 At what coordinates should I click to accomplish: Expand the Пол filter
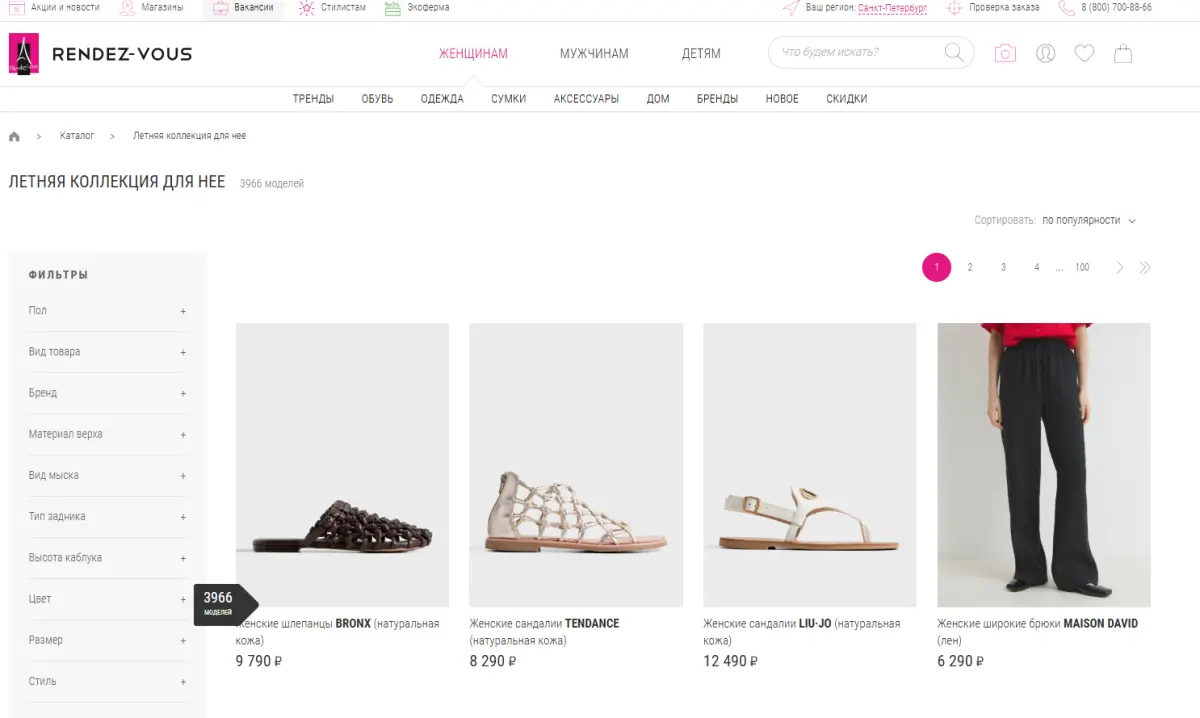pos(107,311)
